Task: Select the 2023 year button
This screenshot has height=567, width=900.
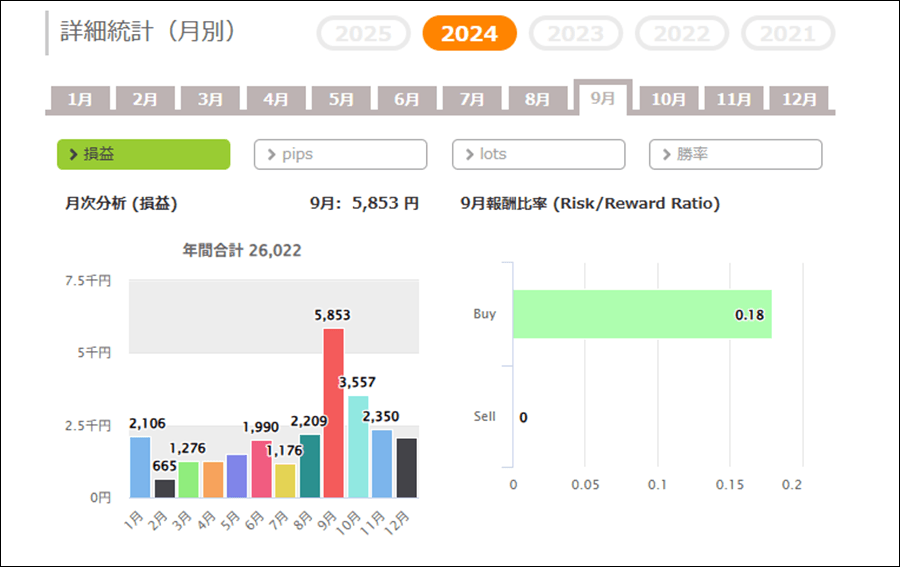Action: coord(576,34)
